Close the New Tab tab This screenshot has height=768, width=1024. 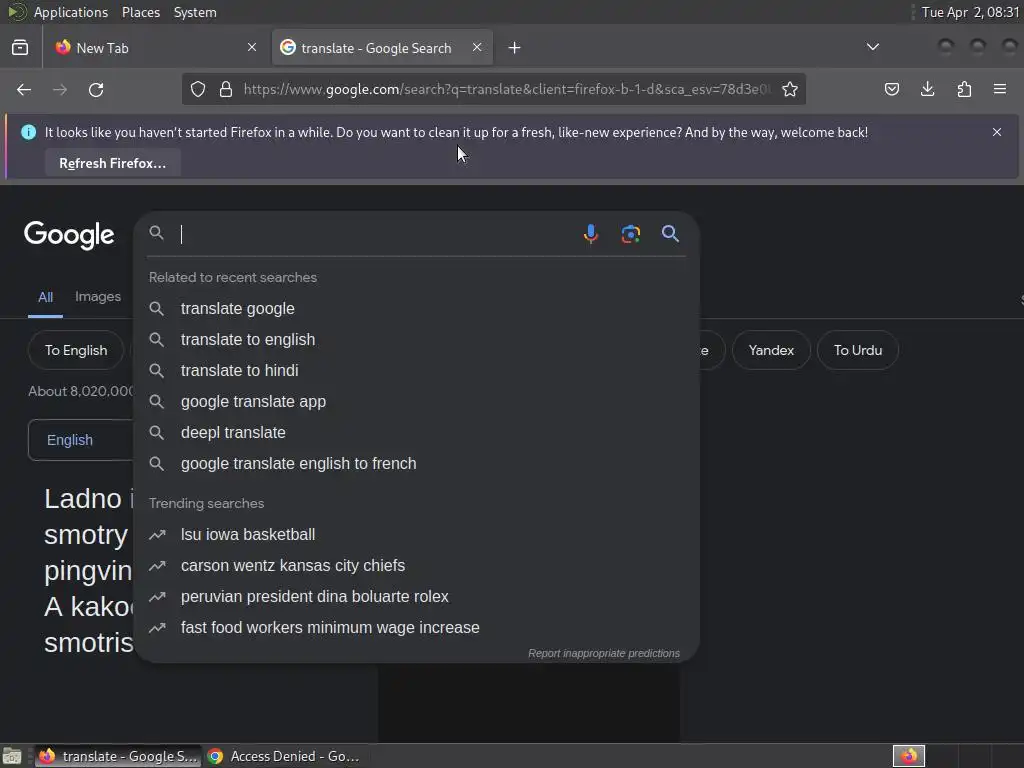tap(252, 47)
